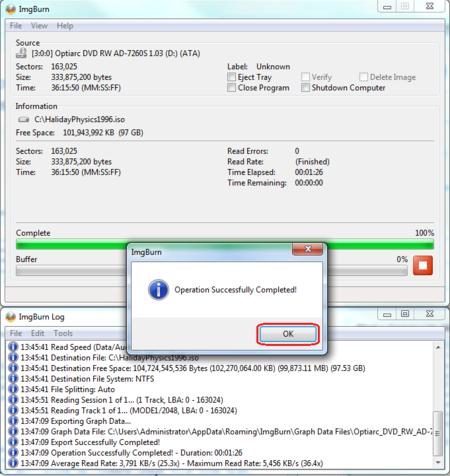Click the log scrollbar down arrow
The width and height of the screenshot is (450, 476).
[x=438, y=462]
